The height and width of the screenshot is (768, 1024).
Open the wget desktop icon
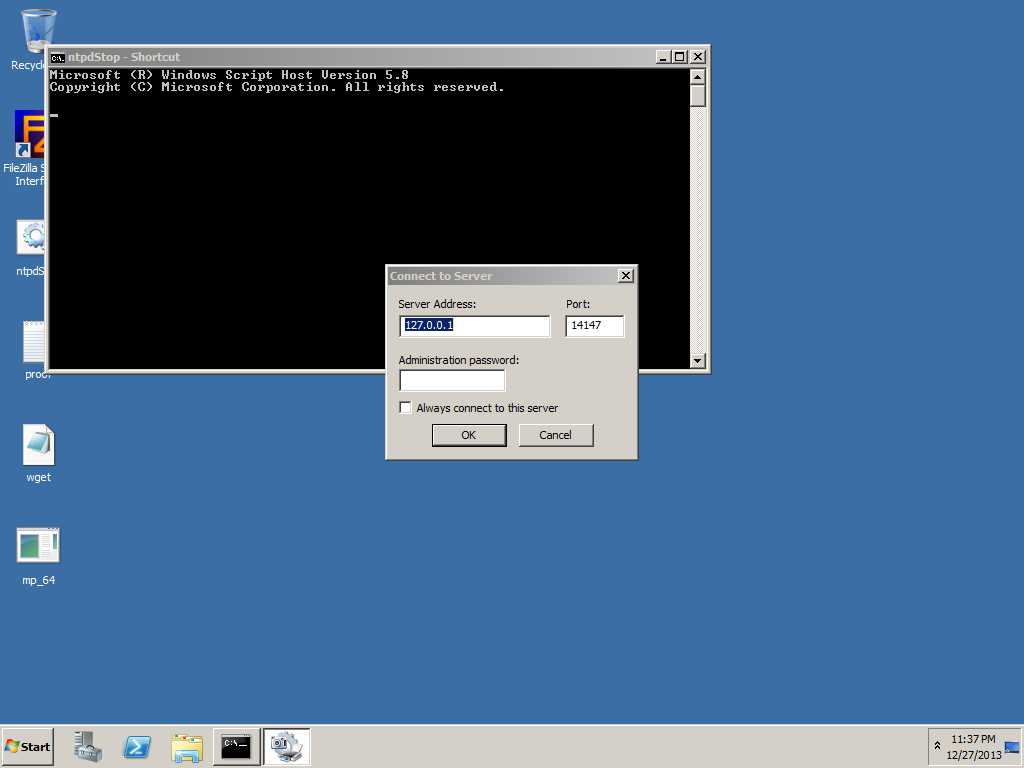coord(39,445)
